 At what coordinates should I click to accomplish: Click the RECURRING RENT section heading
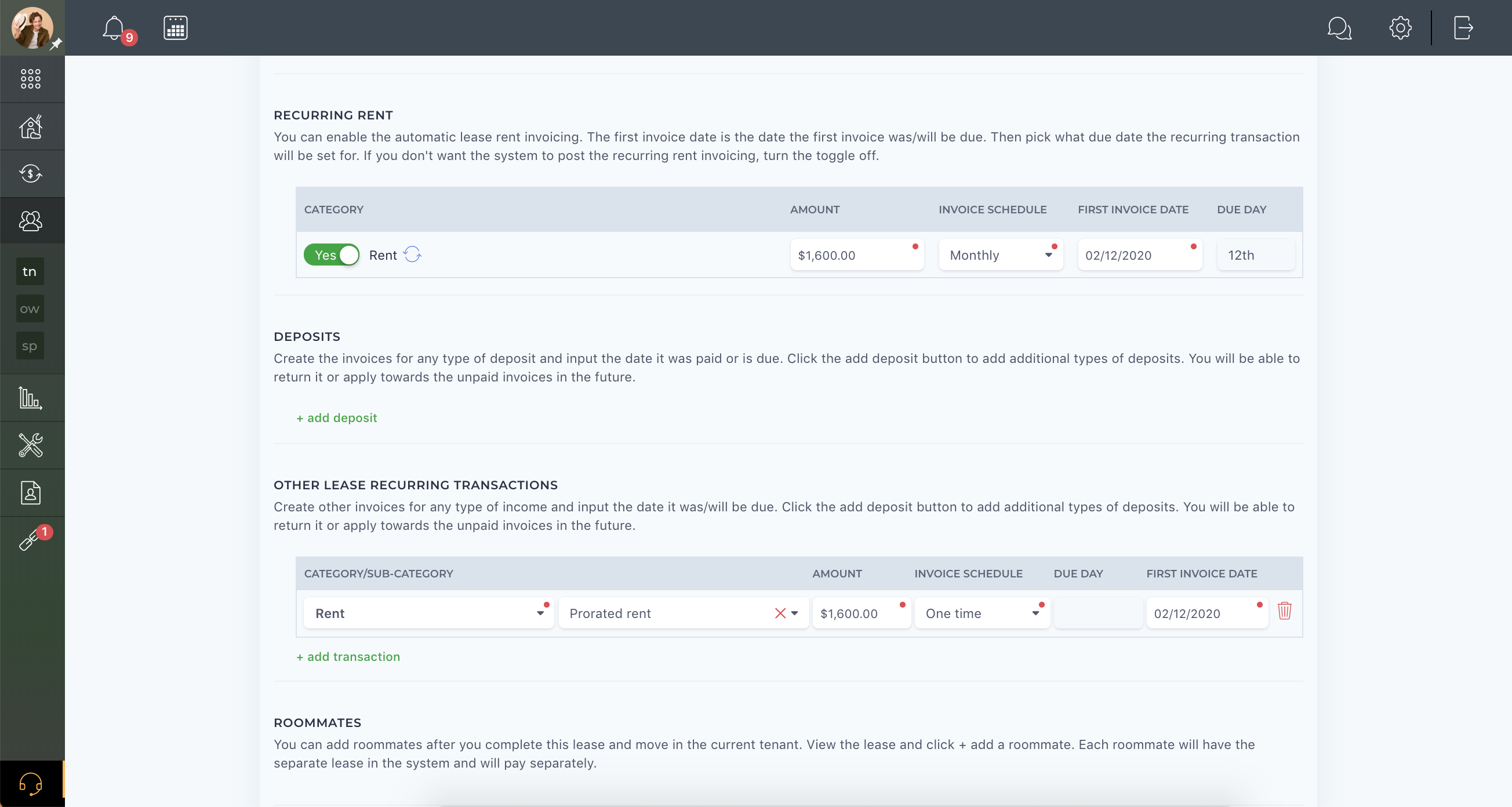pyautogui.click(x=333, y=115)
